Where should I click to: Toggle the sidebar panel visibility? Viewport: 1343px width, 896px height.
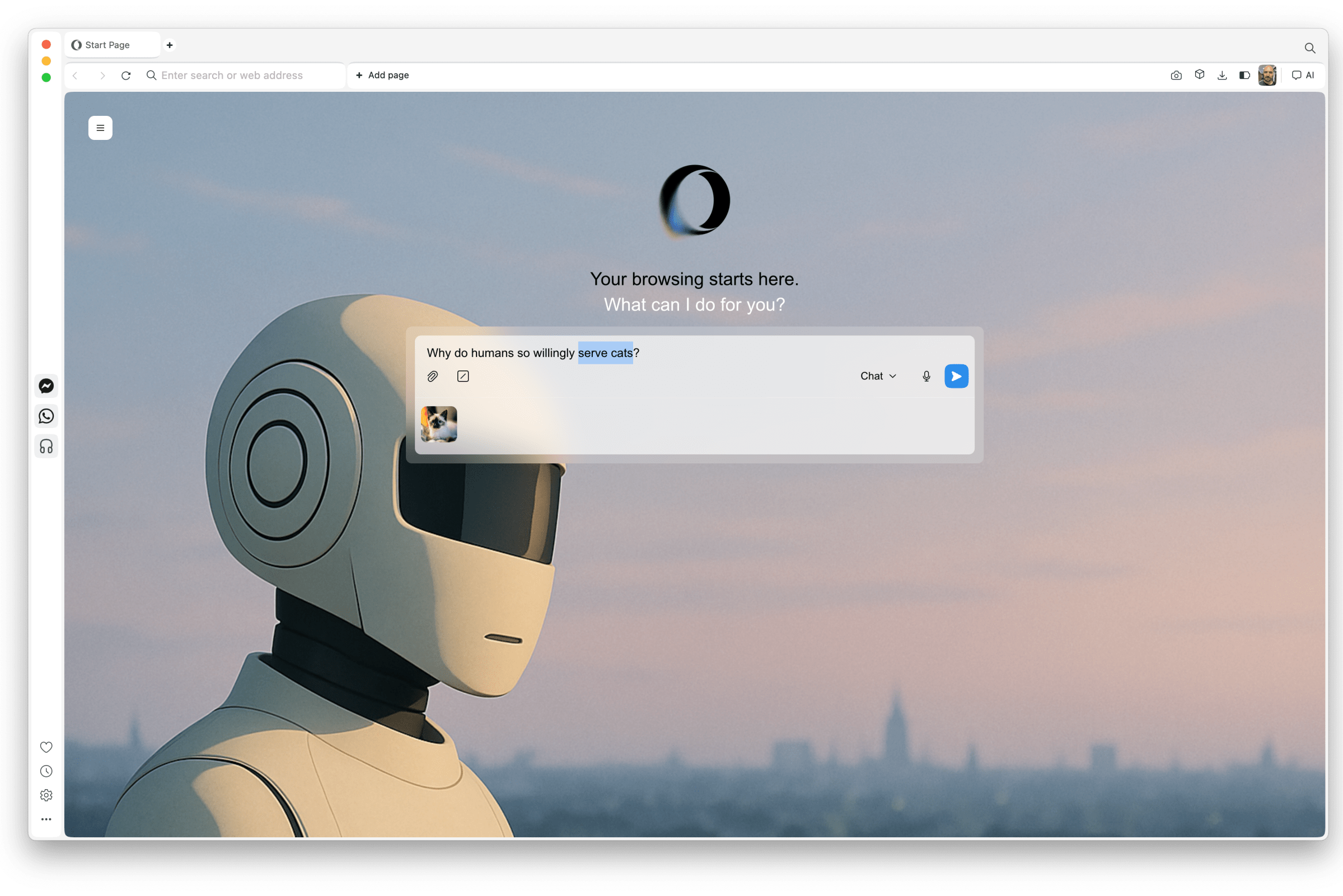(x=1245, y=75)
